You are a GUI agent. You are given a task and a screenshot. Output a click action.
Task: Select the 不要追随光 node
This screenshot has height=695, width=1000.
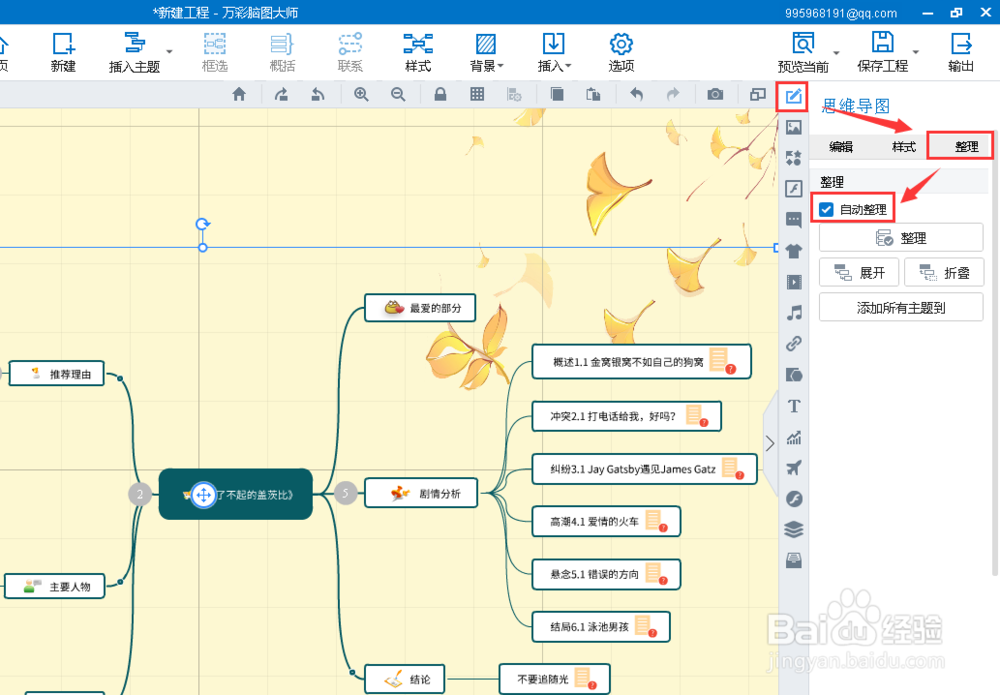pyautogui.click(x=554, y=679)
